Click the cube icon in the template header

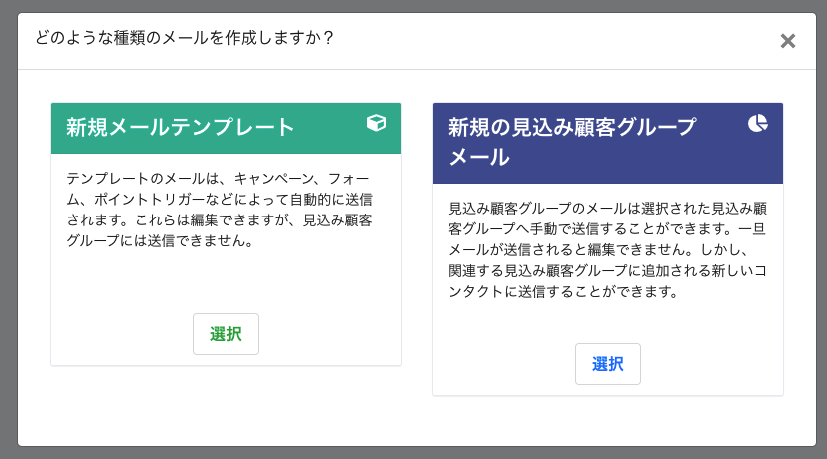(376, 123)
